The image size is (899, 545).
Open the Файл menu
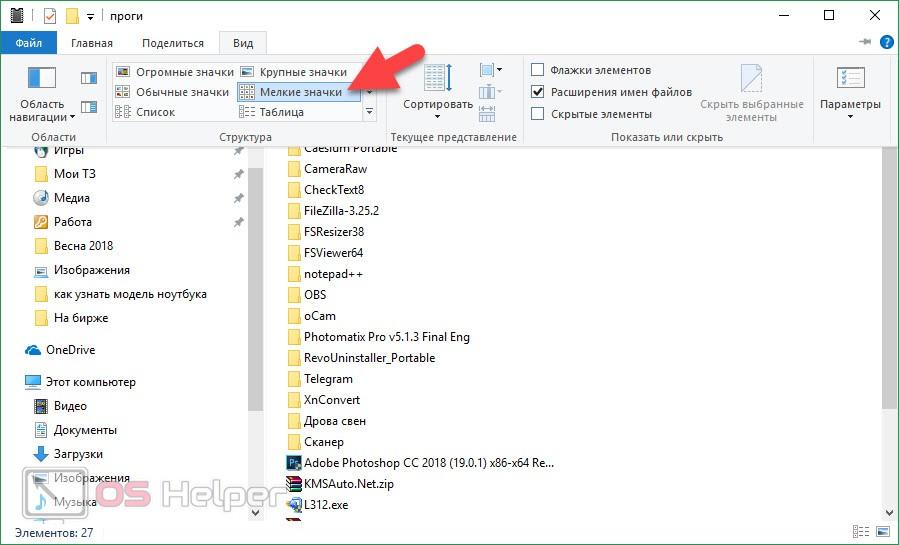tap(28, 43)
